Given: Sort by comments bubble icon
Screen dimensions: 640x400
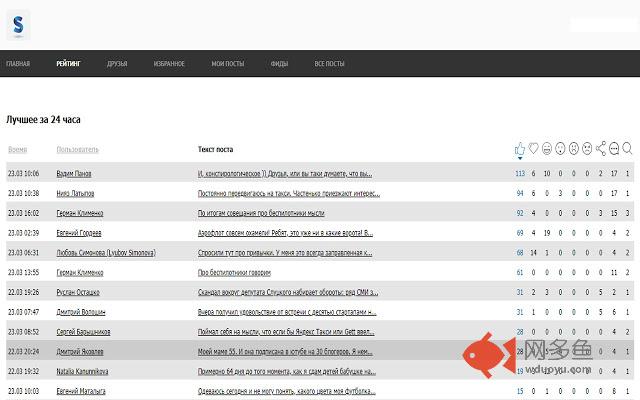Looking at the screenshot, I should click(x=614, y=149).
